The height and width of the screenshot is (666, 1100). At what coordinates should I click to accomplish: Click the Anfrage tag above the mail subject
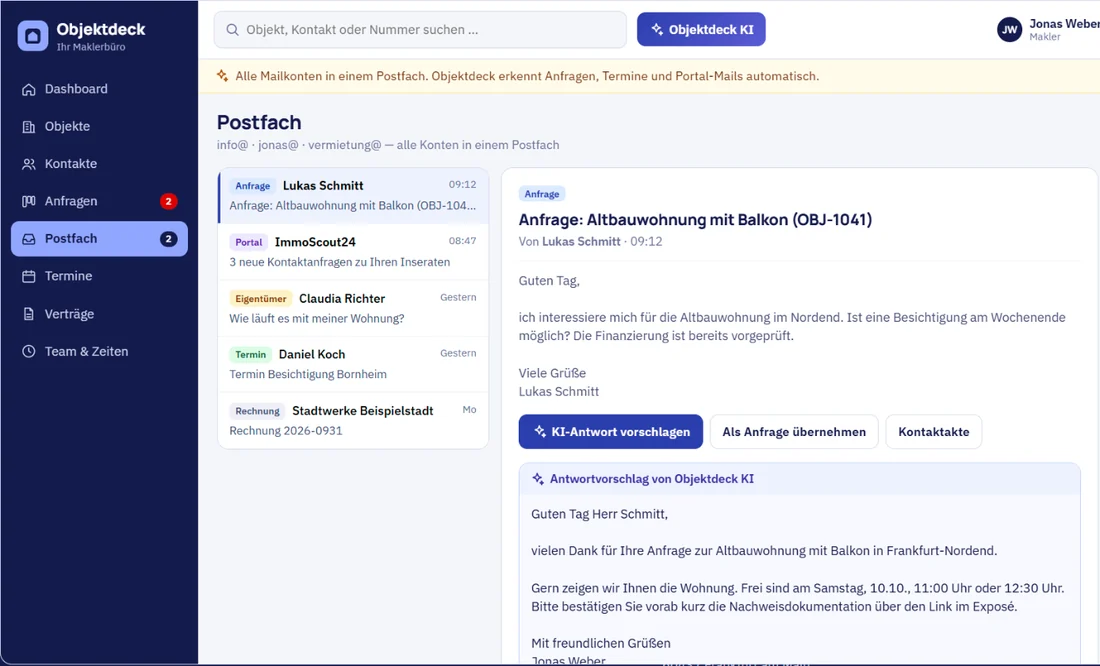(x=542, y=194)
